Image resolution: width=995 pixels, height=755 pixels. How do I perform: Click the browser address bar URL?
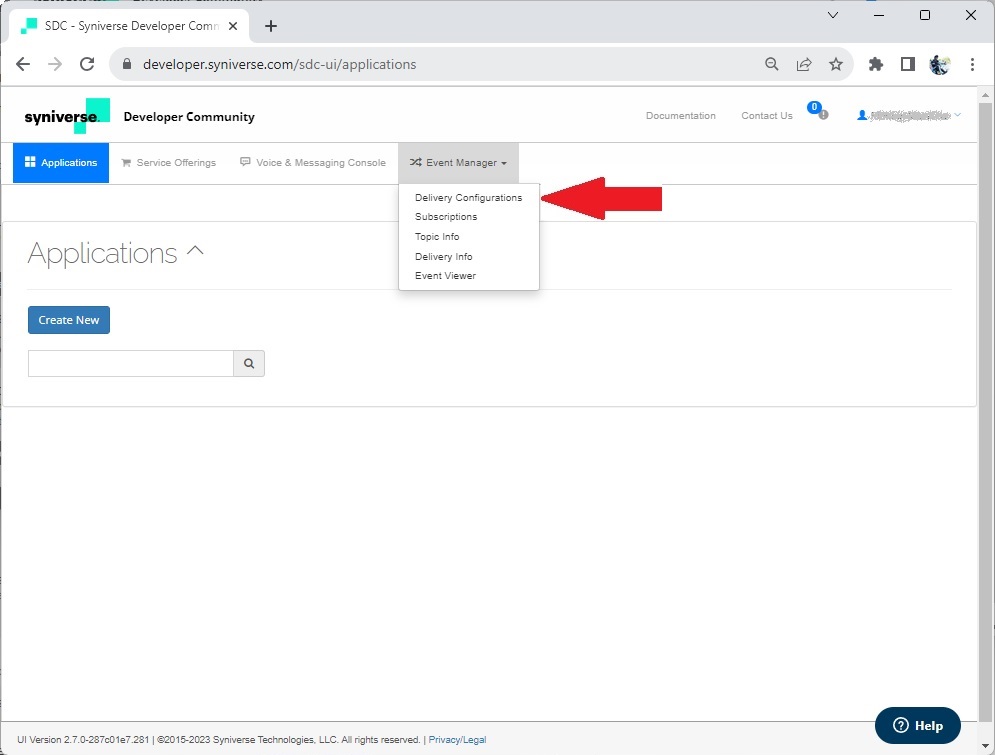point(279,64)
